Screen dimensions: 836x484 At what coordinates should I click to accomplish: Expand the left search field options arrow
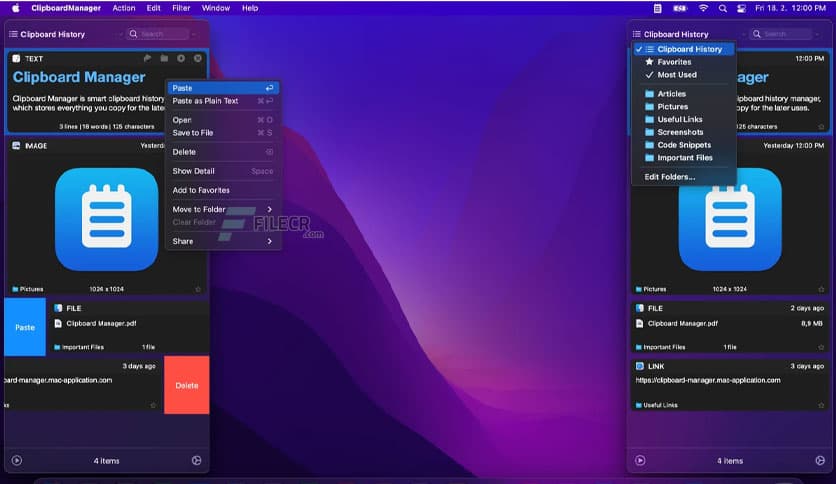[x=194, y=34]
